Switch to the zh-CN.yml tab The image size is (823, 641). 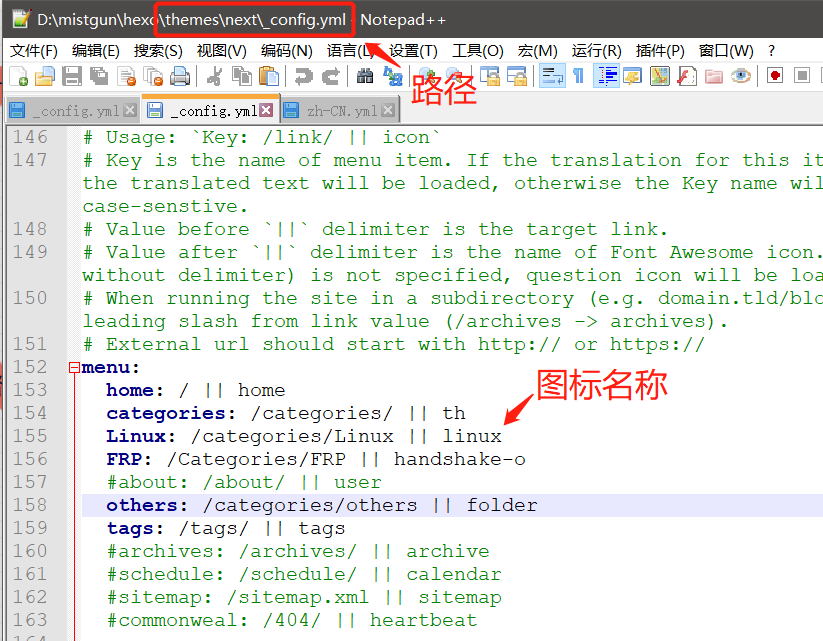341,111
